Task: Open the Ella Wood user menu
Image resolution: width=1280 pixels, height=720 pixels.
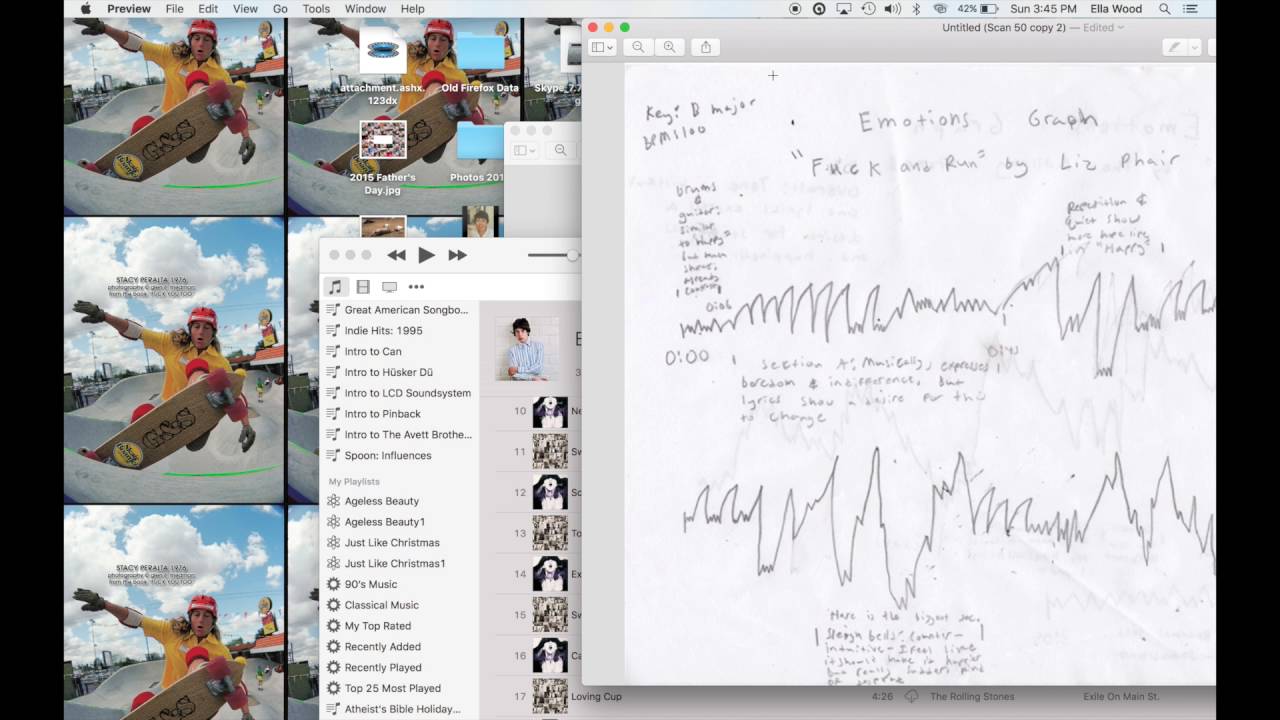Action: point(1115,9)
